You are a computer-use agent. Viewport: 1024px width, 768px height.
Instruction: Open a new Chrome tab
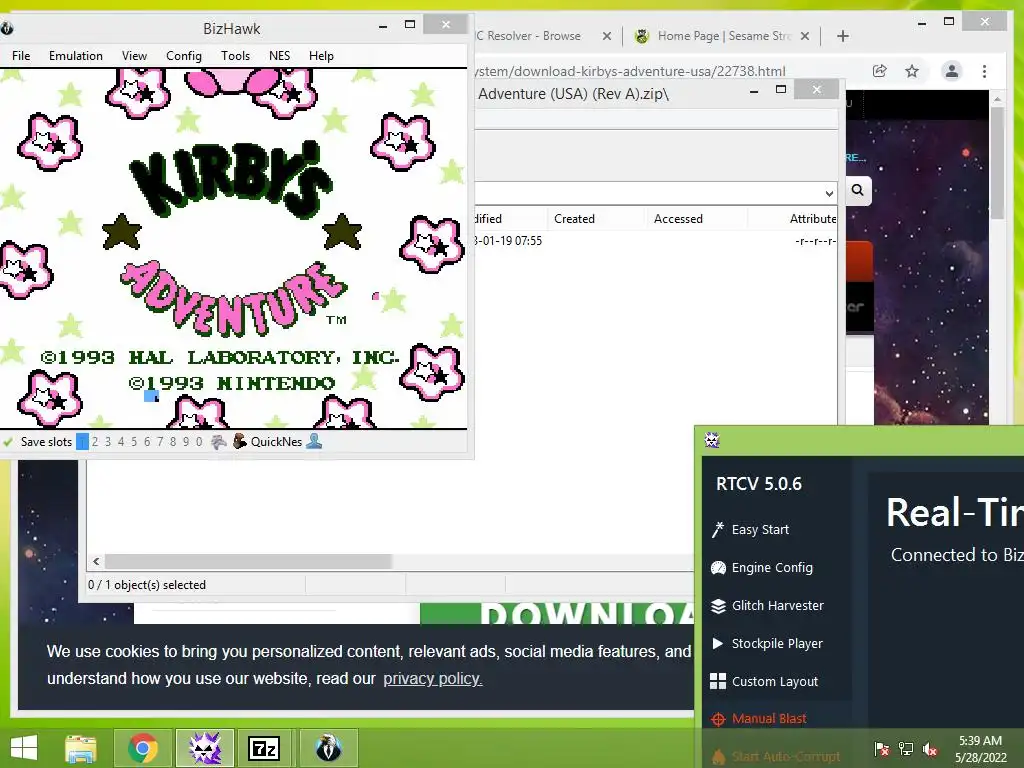[x=842, y=36]
